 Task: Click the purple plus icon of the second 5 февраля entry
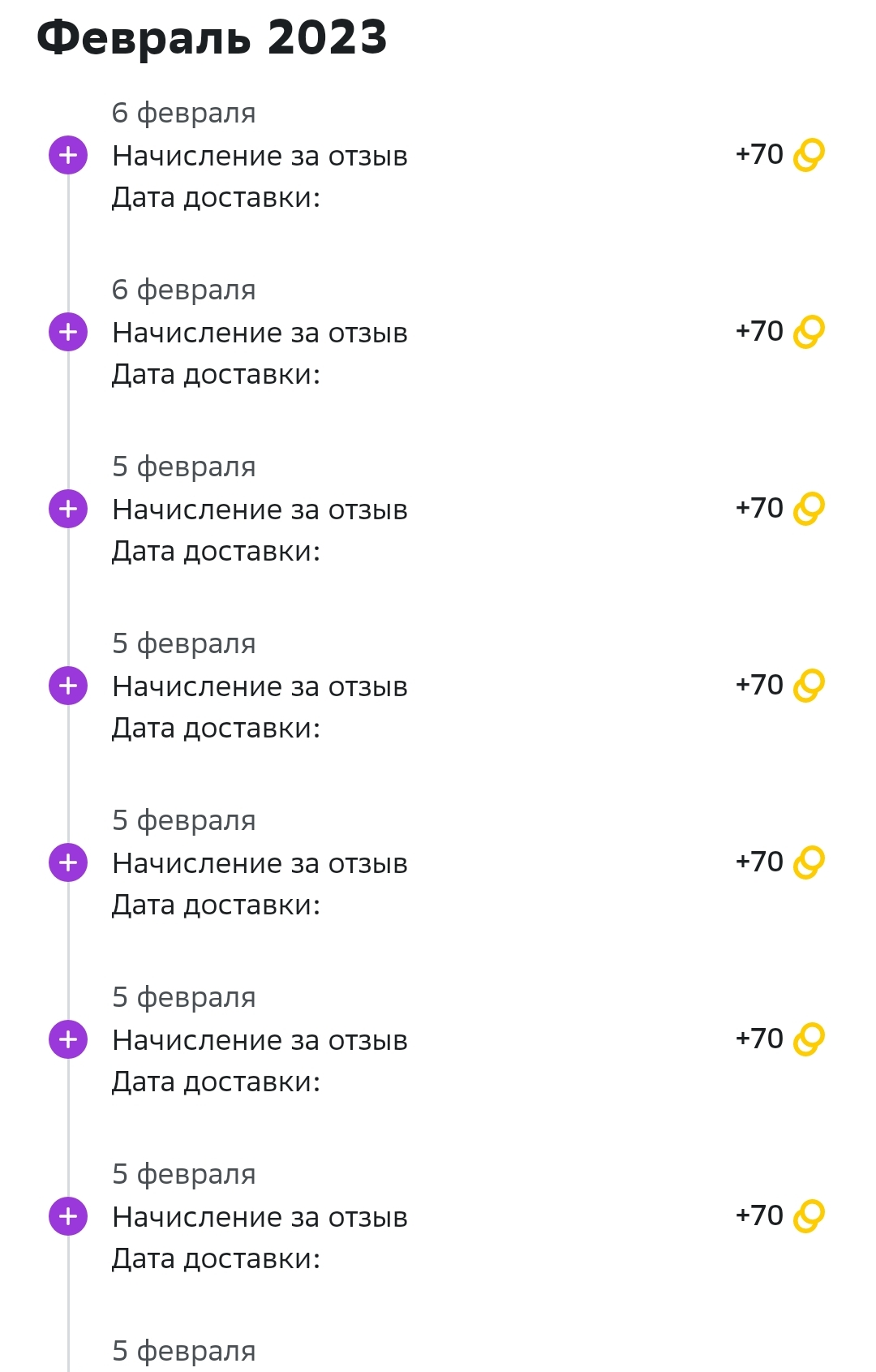(x=68, y=686)
